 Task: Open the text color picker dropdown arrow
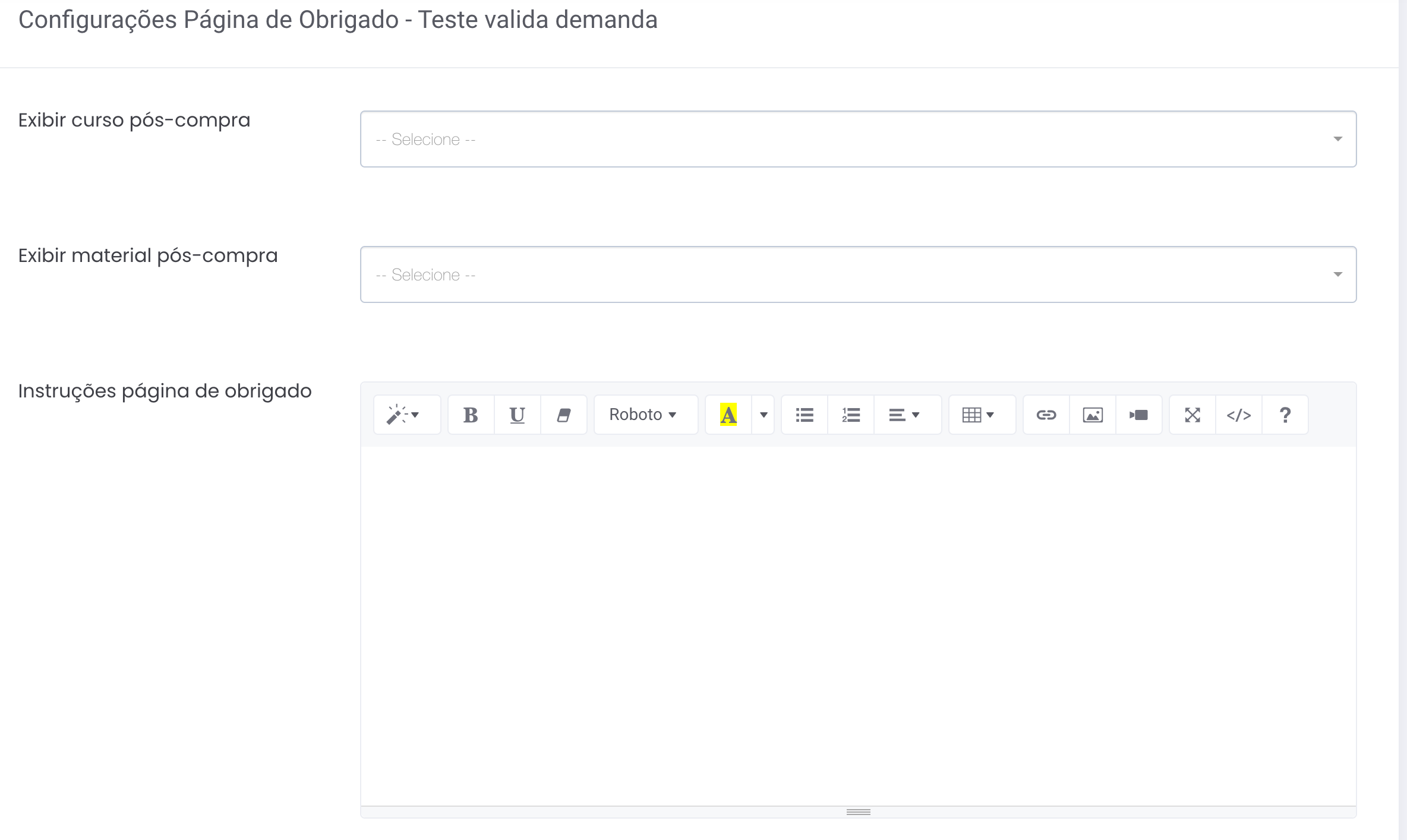click(764, 415)
